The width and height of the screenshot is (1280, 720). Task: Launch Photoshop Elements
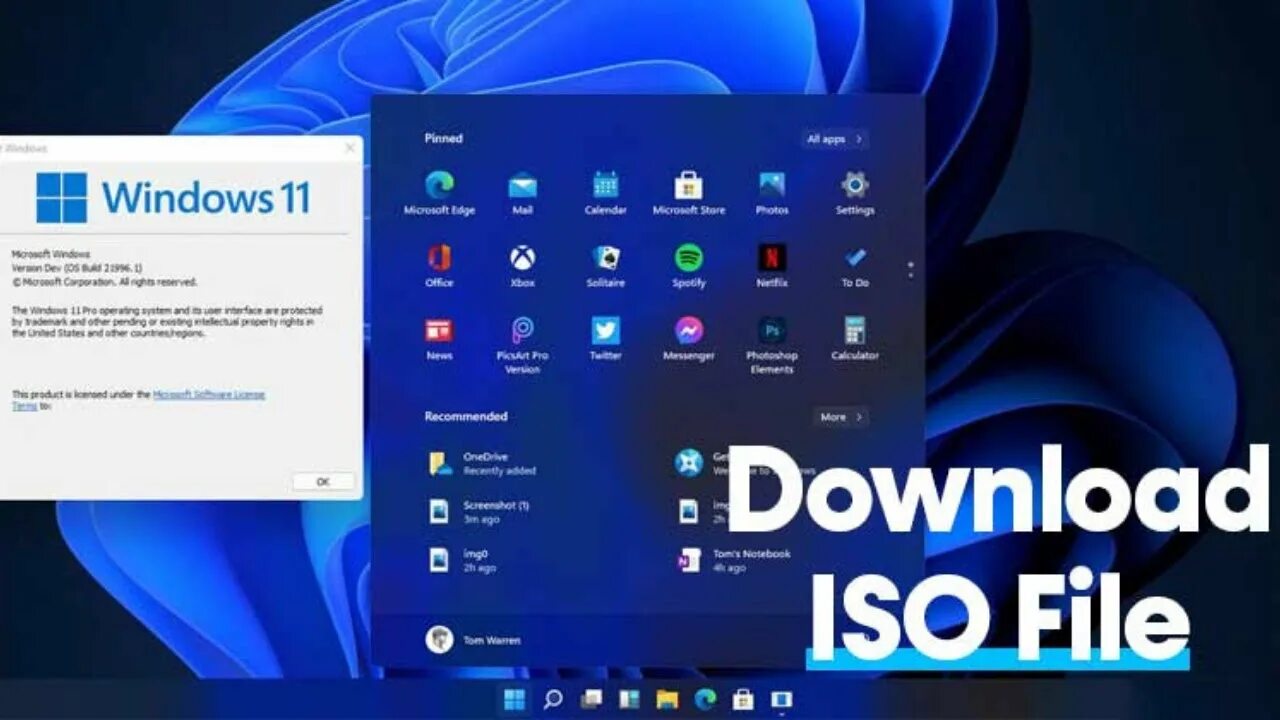pos(771,345)
